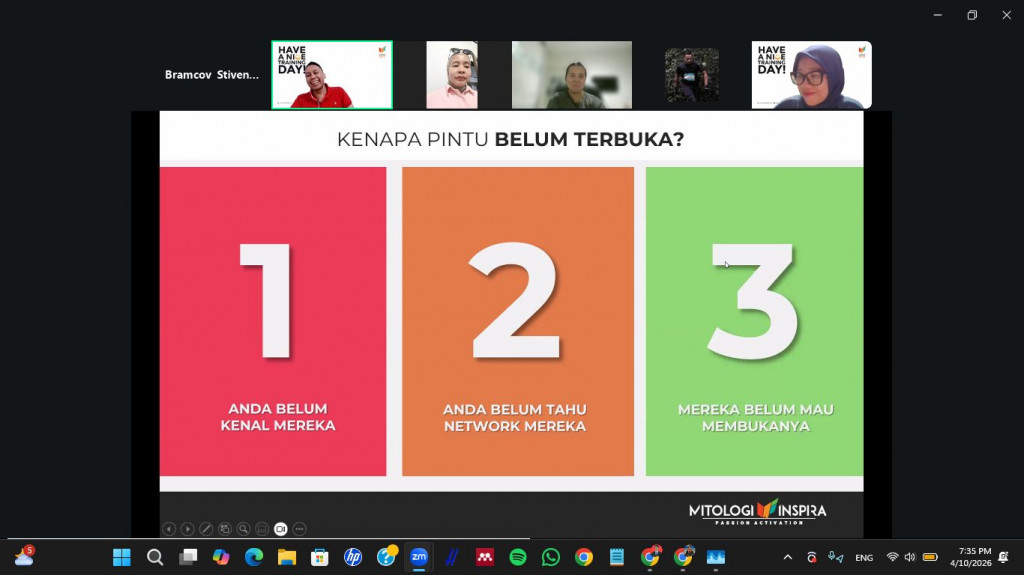Advance to next slide using arrow control
The width and height of the screenshot is (1024, 575).
click(187, 529)
